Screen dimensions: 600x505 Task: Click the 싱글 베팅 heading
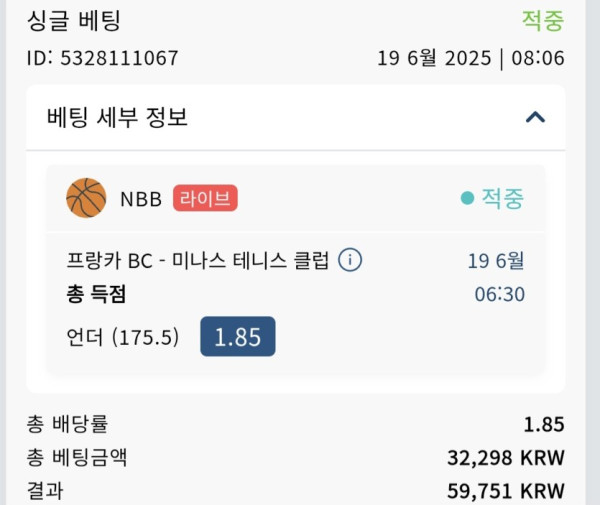click(74, 20)
